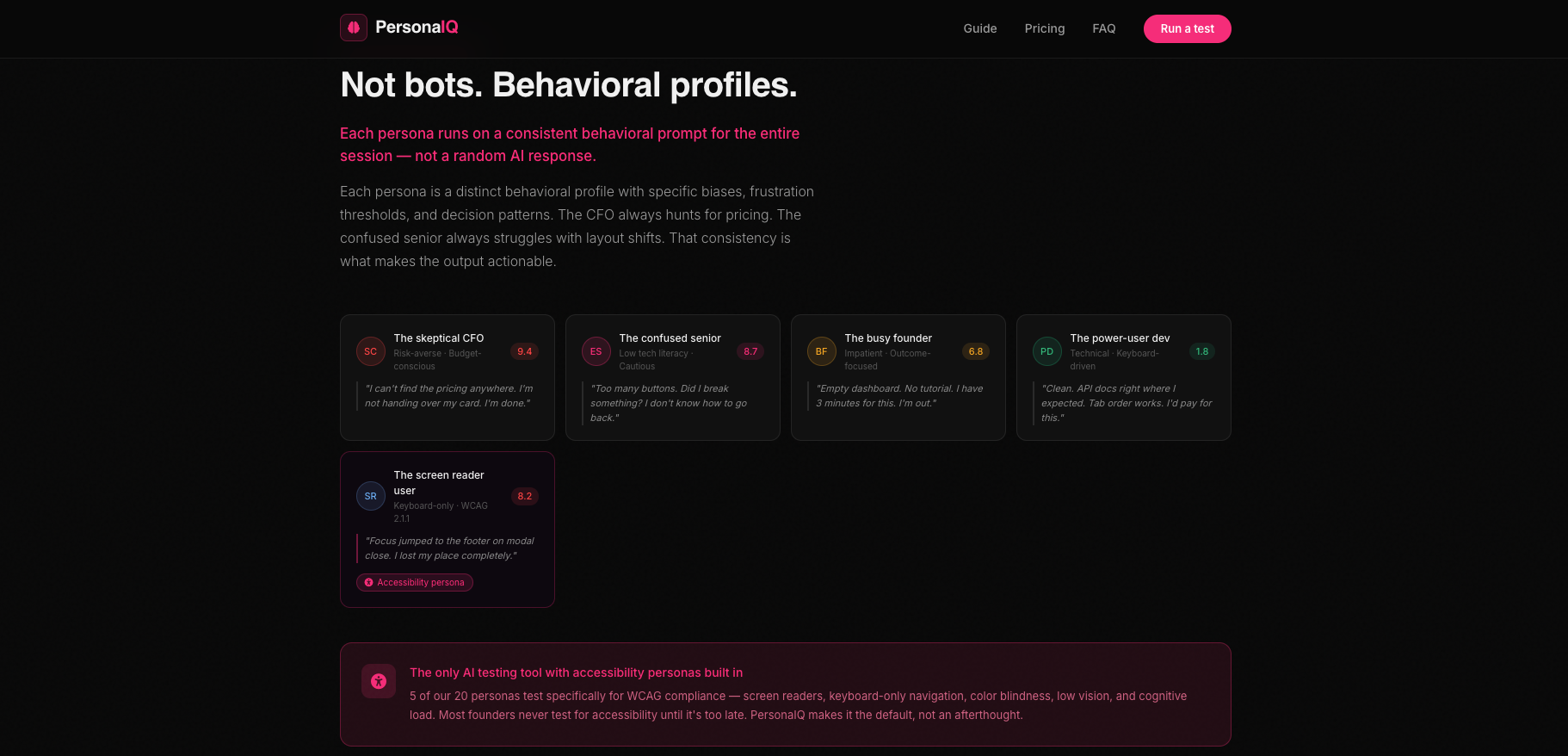Select The confused senior title
Image resolution: width=1568 pixels, height=756 pixels.
click(x=670, y=338)
